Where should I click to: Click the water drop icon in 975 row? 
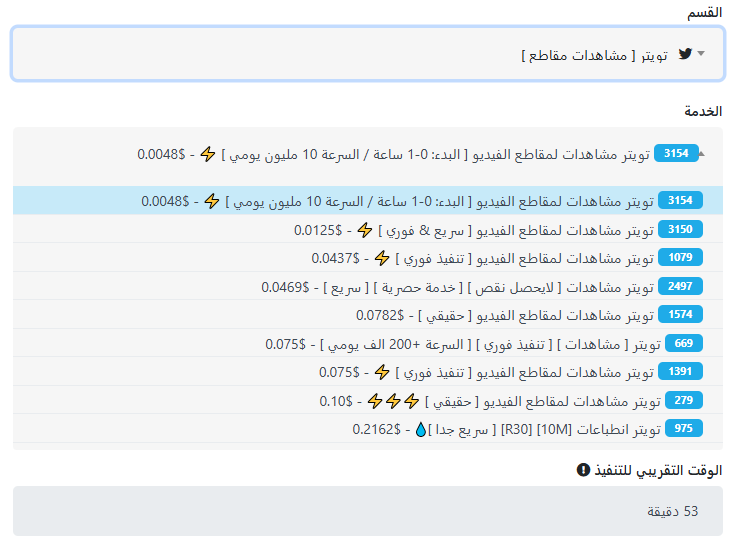pos(421,429)
